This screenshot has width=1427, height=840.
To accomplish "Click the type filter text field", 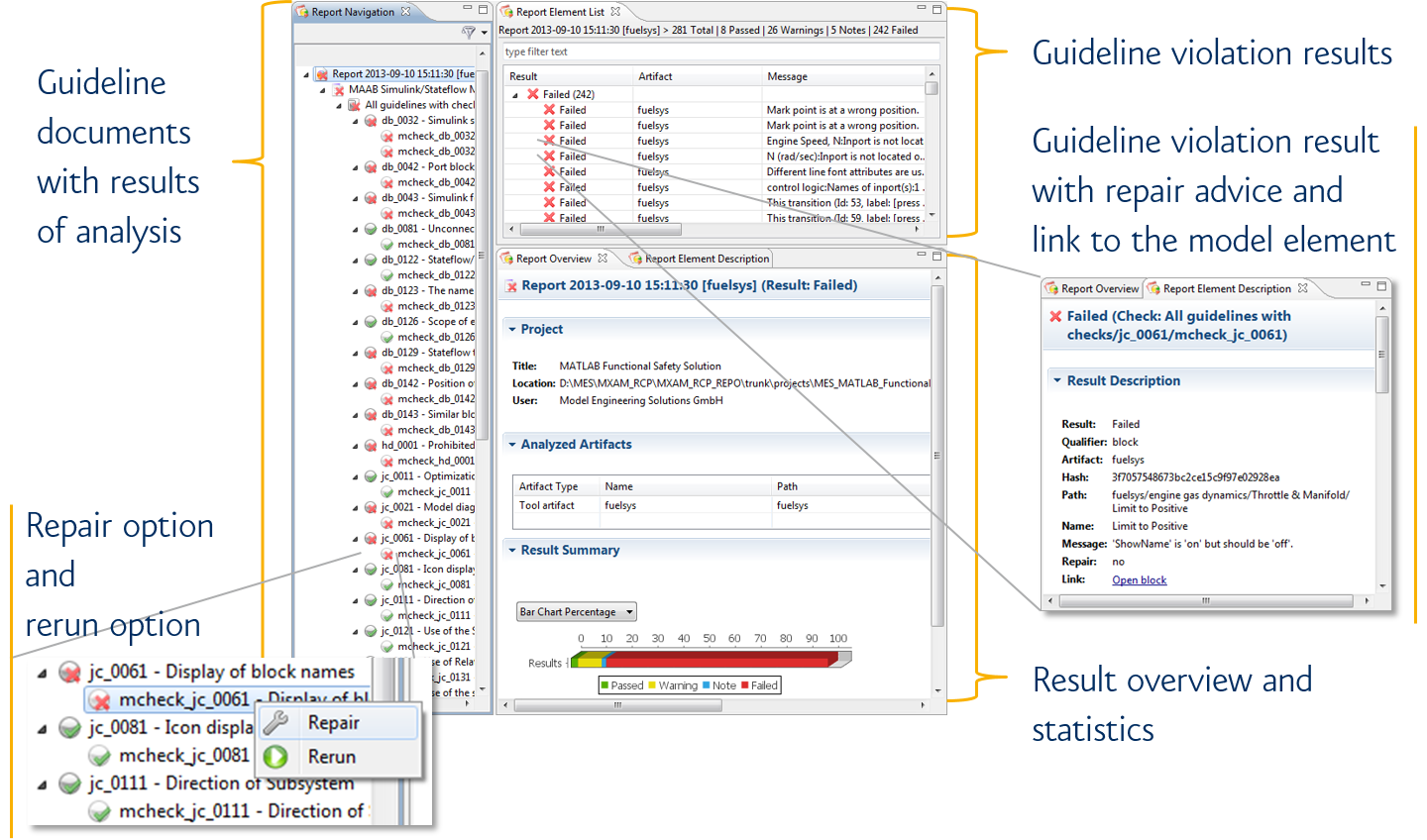I will tap(719, 52).
